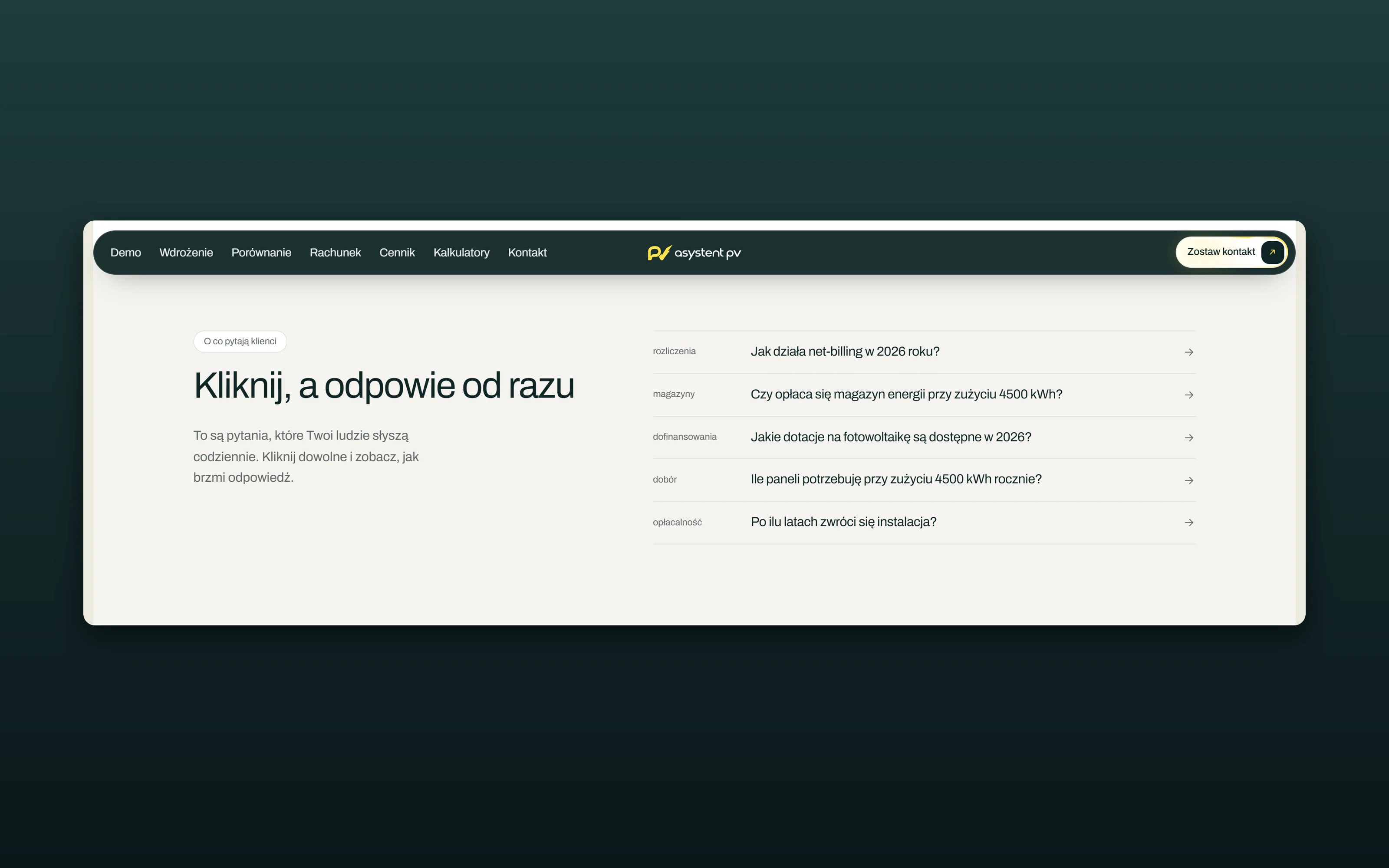Click arrow beside Ile paneli question
The width and height of the screenshot is (1389, 868).
point(1189,480)
